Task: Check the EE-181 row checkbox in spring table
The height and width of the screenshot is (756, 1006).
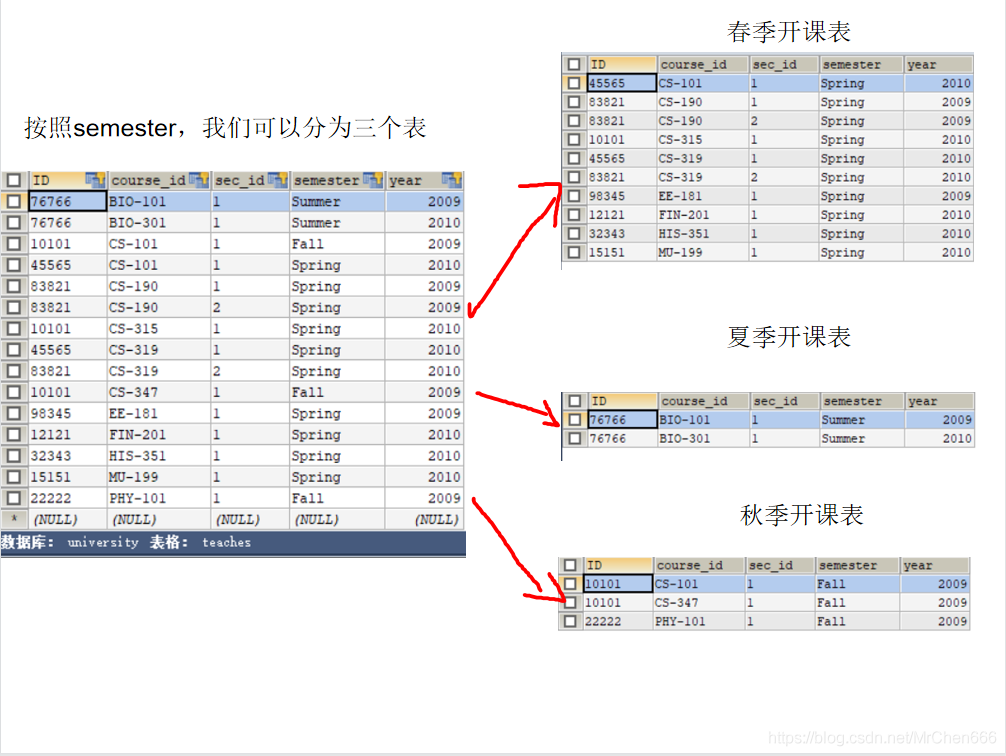Action: pos(574,196)
